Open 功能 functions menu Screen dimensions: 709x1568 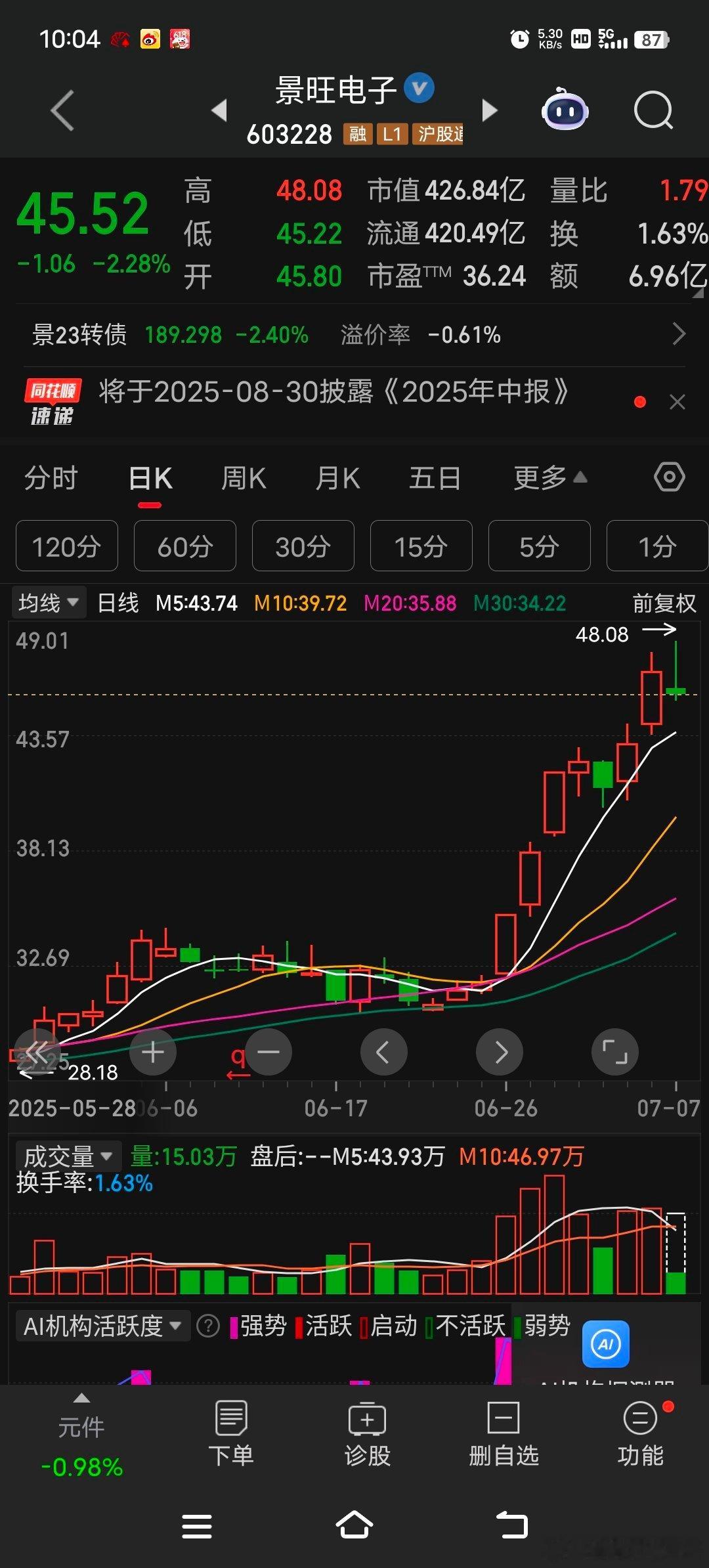tap(641, 1433)
